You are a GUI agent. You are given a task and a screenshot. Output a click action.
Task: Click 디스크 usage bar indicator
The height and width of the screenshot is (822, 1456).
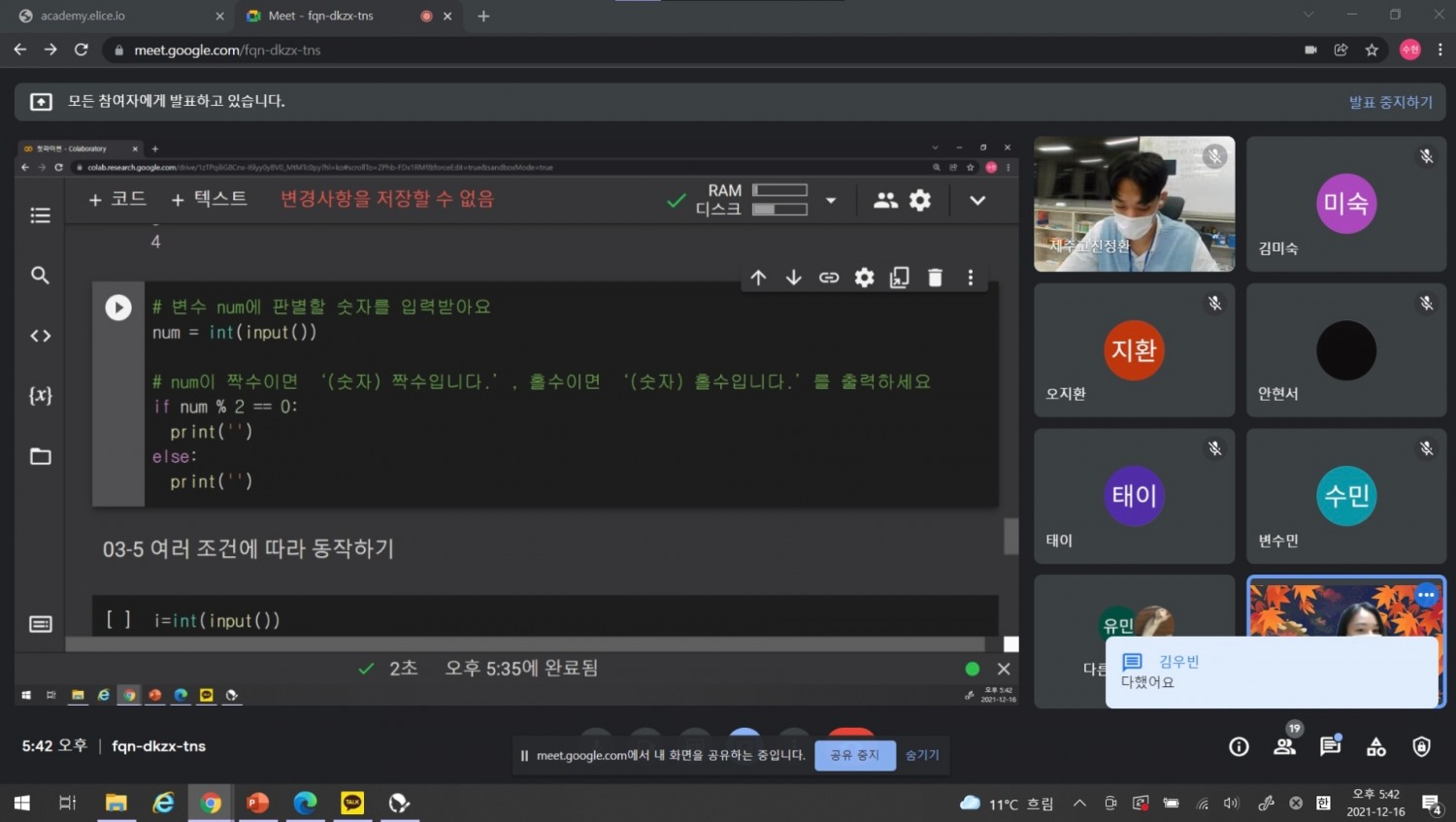pyautogui.click(x=779, y=209)
